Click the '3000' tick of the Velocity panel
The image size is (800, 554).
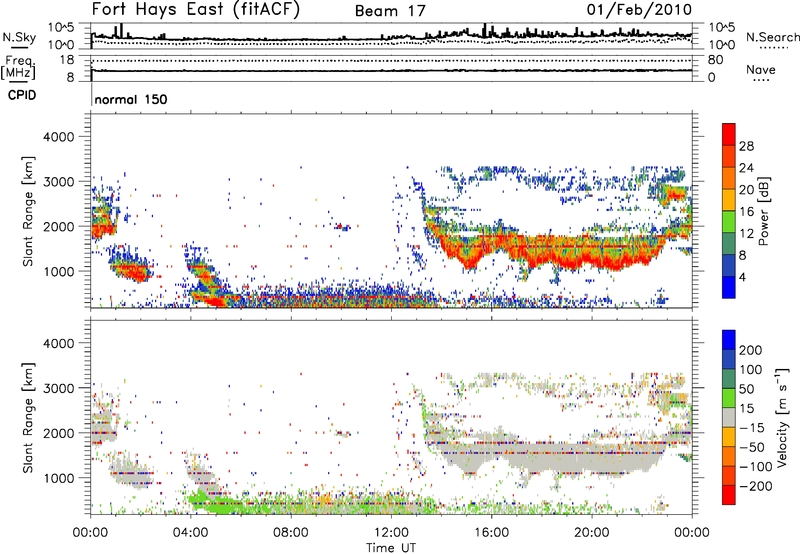click(59, 388)
